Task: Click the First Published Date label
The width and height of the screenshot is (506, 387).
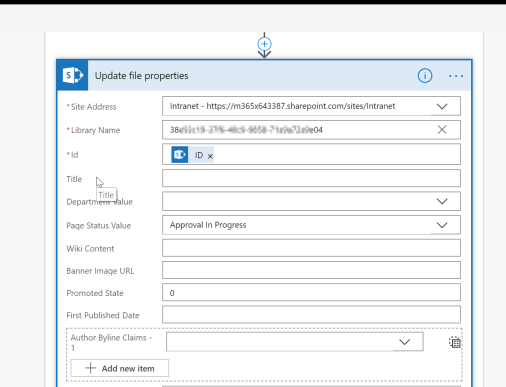Action: (103, 315)
